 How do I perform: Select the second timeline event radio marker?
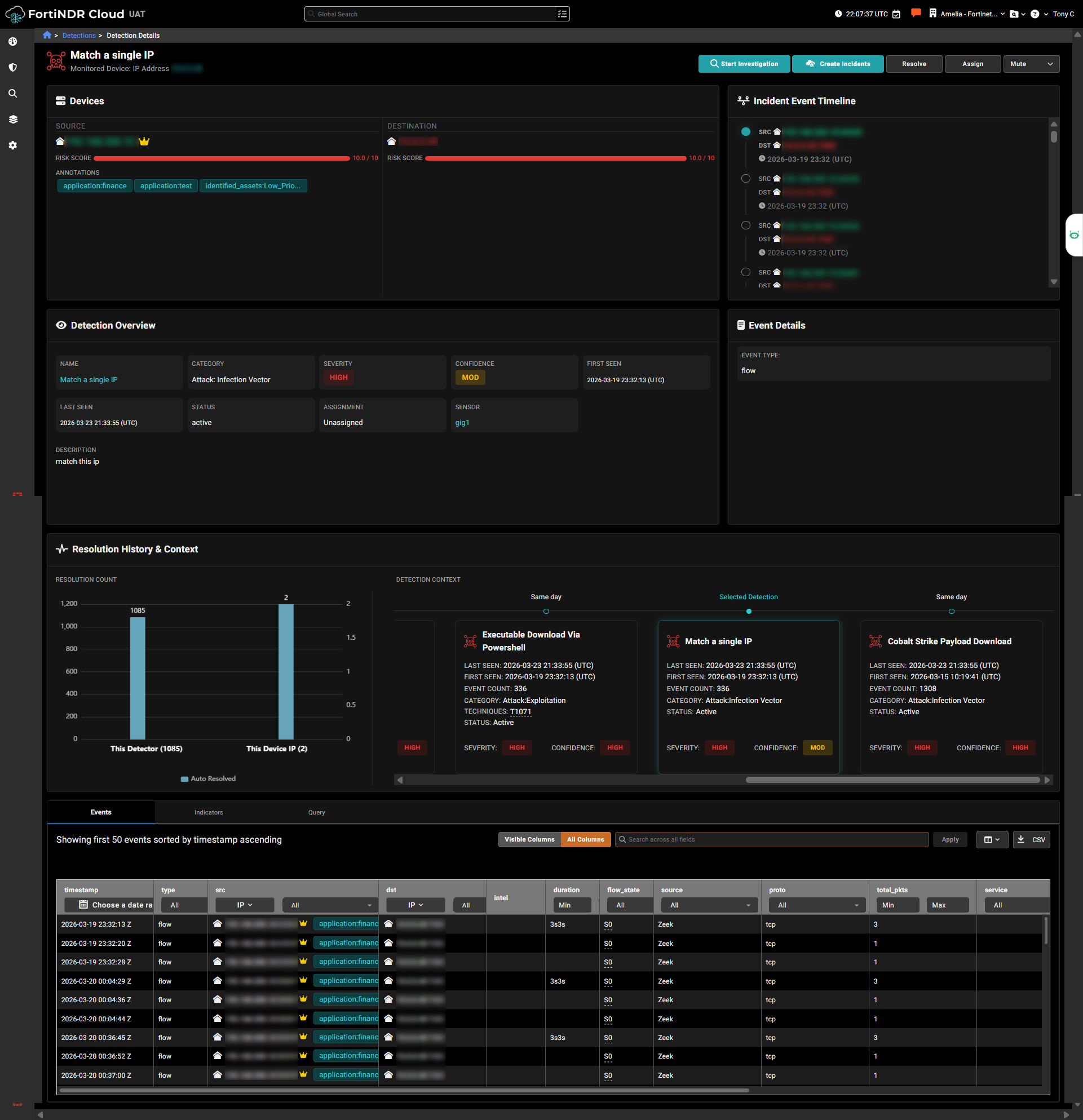coord(745,179)
